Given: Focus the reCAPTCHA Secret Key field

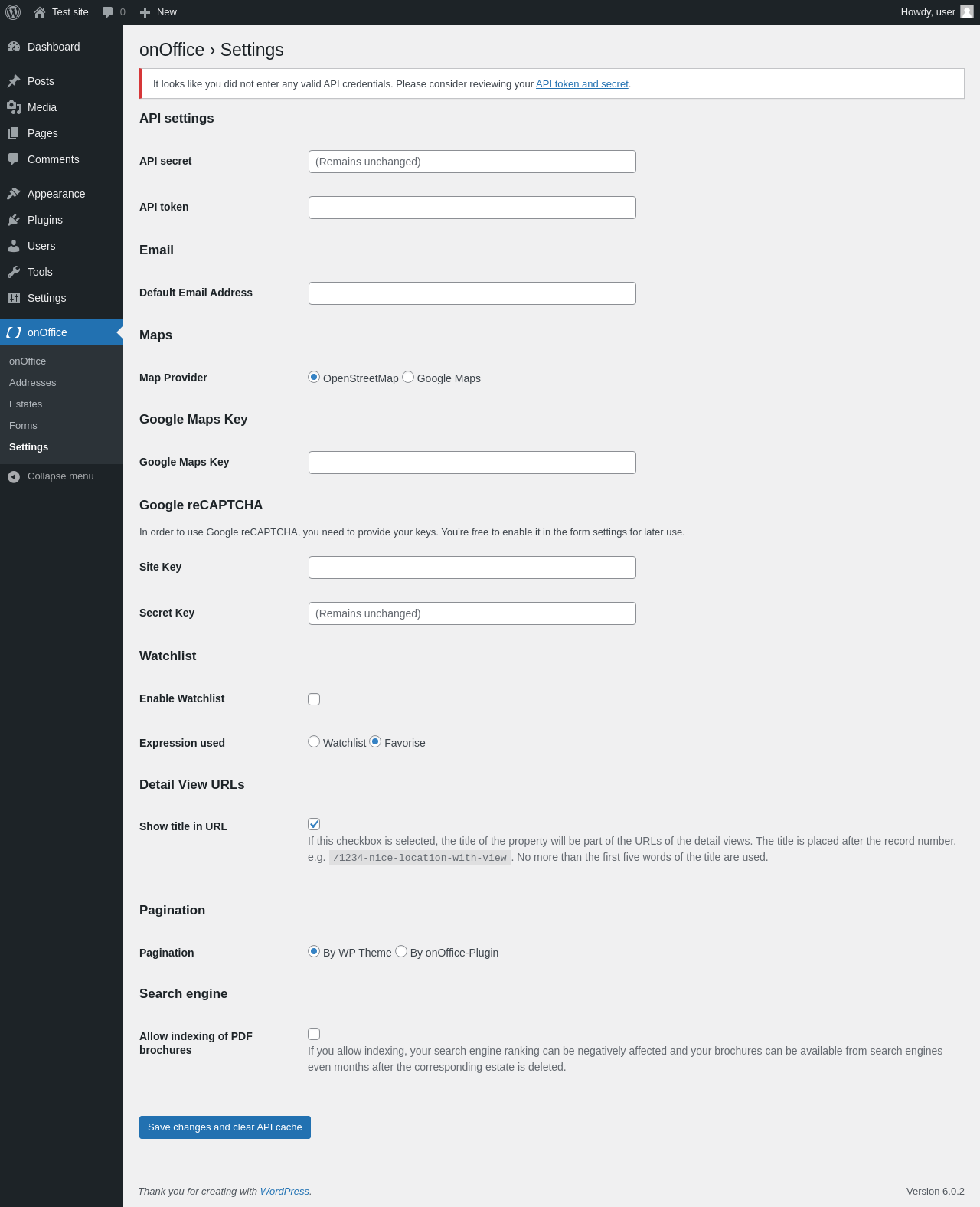Looking at the screenshot, I should tap(472, 613).
